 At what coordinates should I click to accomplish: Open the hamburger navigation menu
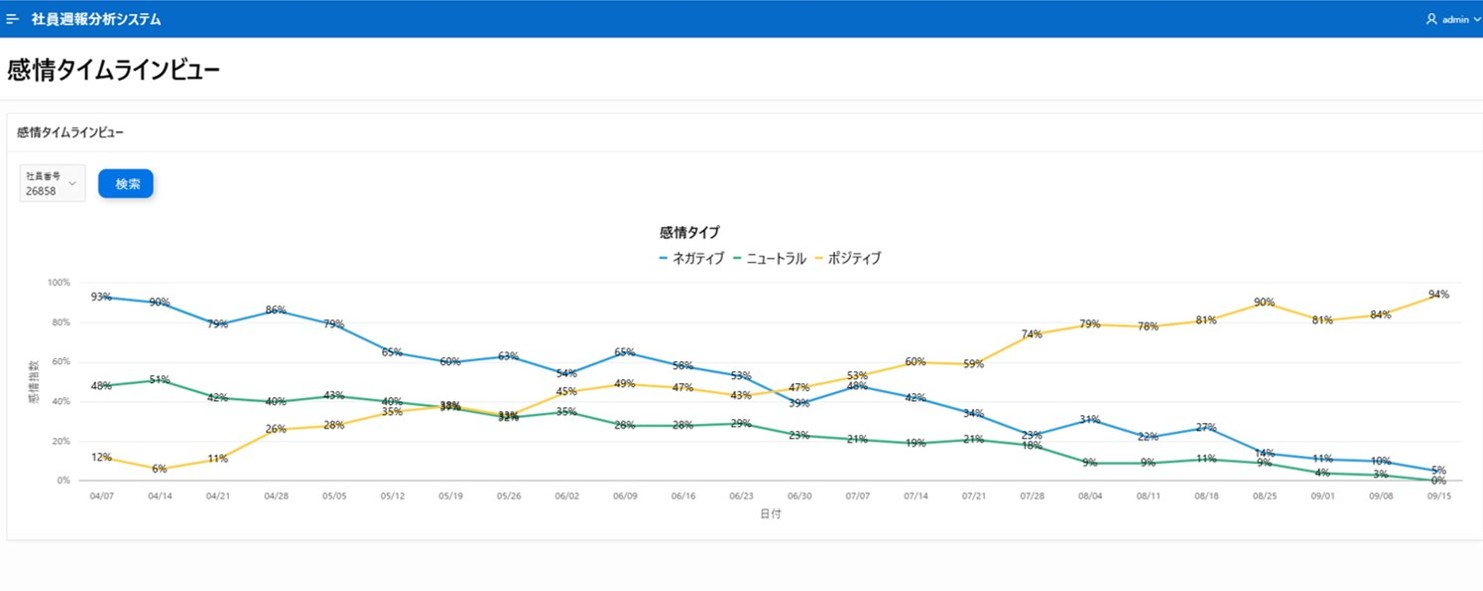[13, 19]
